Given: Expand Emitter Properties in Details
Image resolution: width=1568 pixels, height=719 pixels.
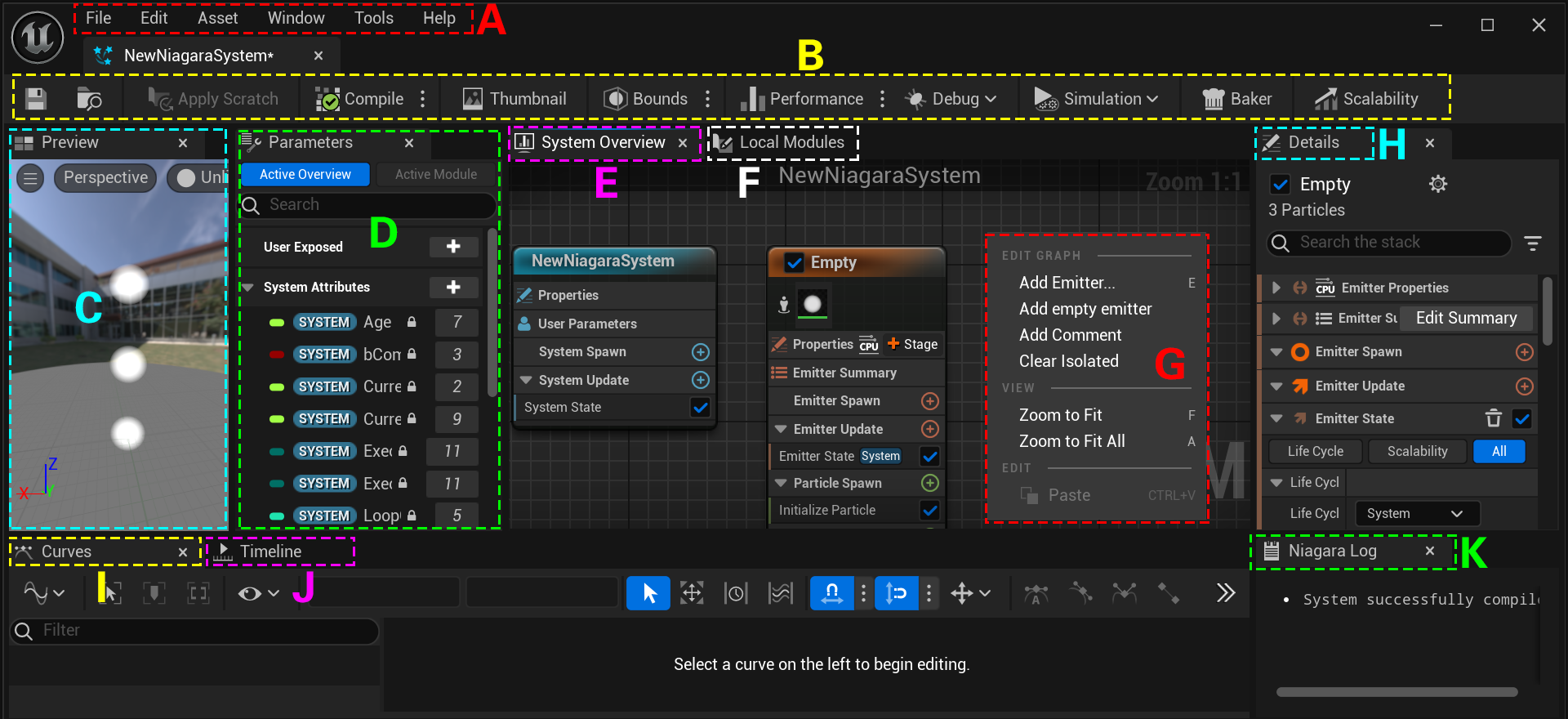Looking at the screenshot, I should 1276,288.
